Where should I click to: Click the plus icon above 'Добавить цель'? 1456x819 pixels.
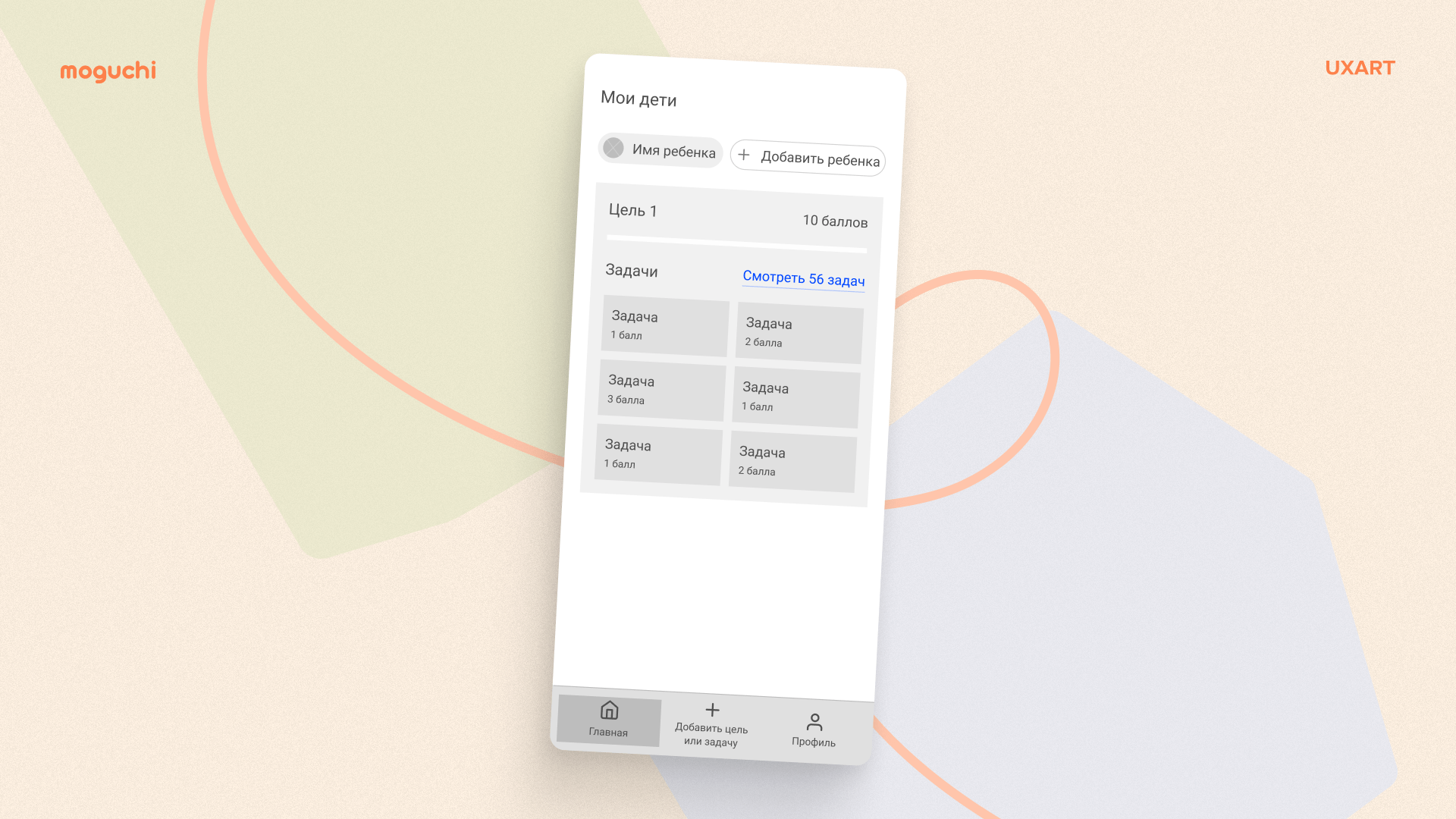tap(712, 710)
